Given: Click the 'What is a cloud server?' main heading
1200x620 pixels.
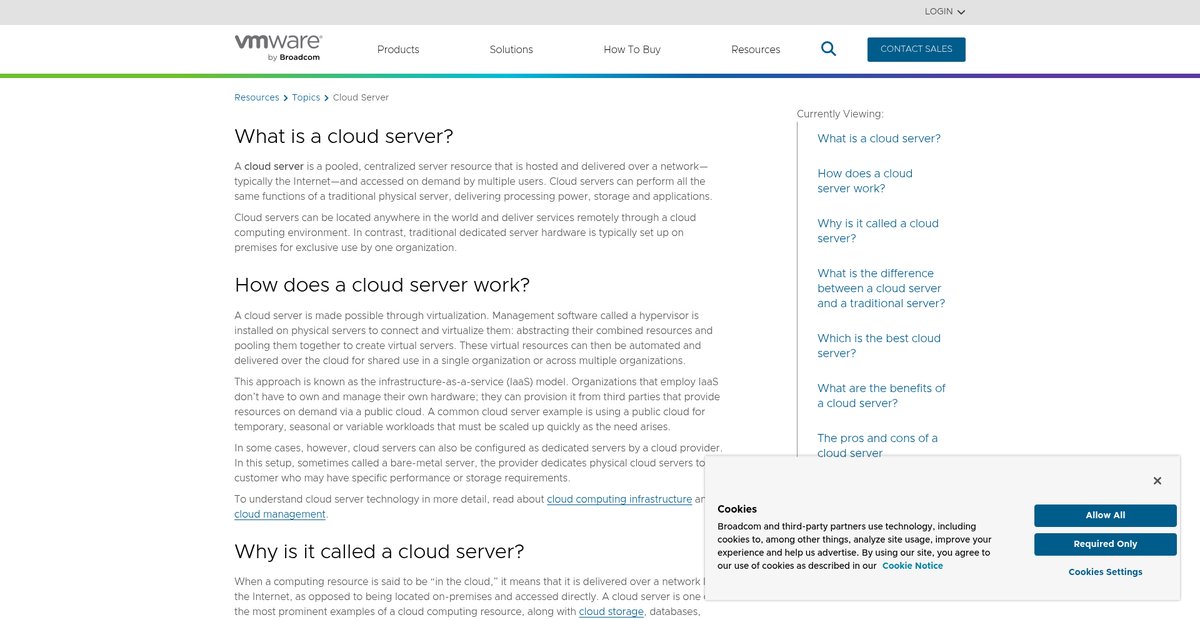Looking at the screenshot, I should point(344,136).
